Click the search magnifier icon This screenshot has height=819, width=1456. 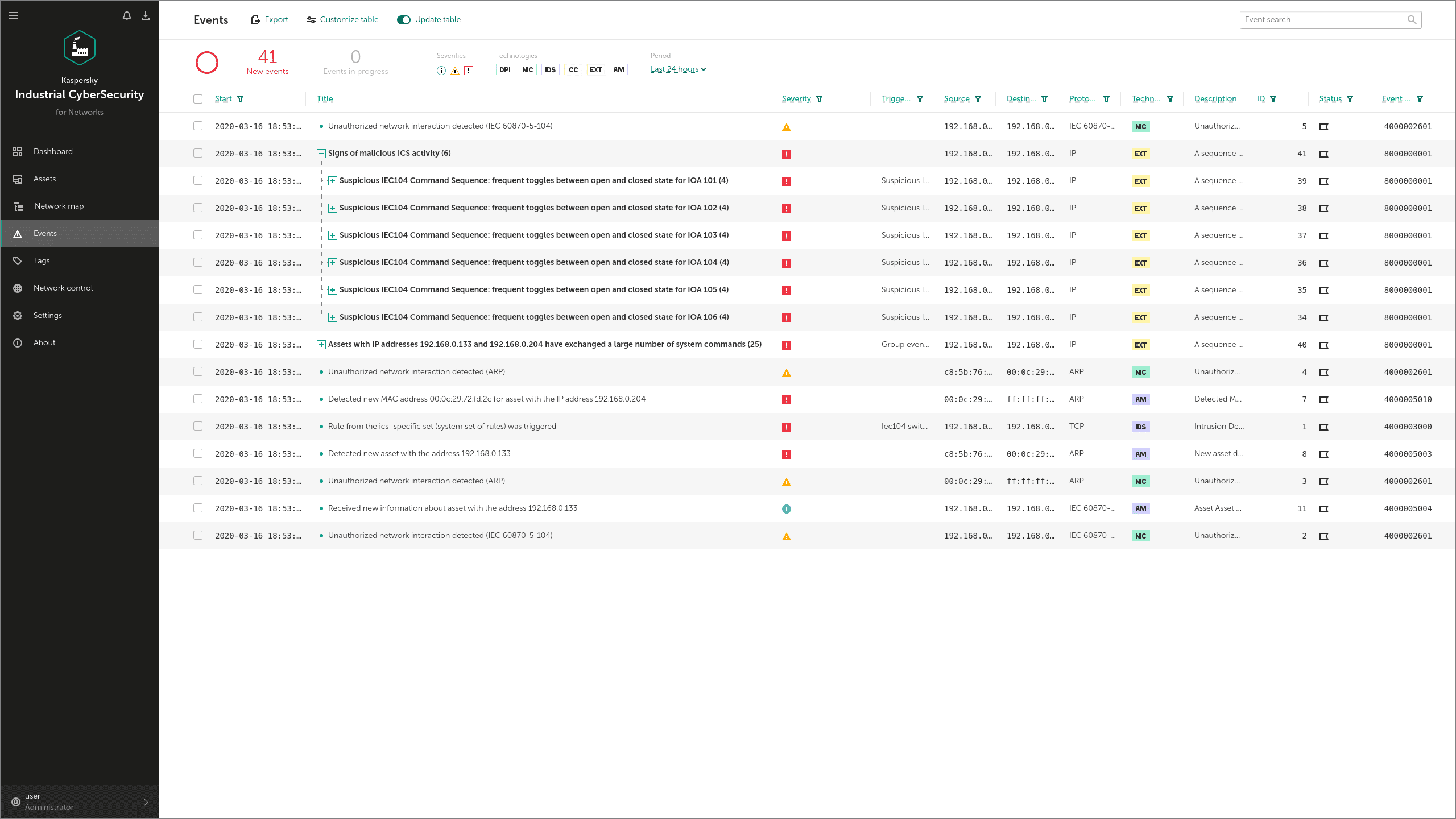(1412, 20)
